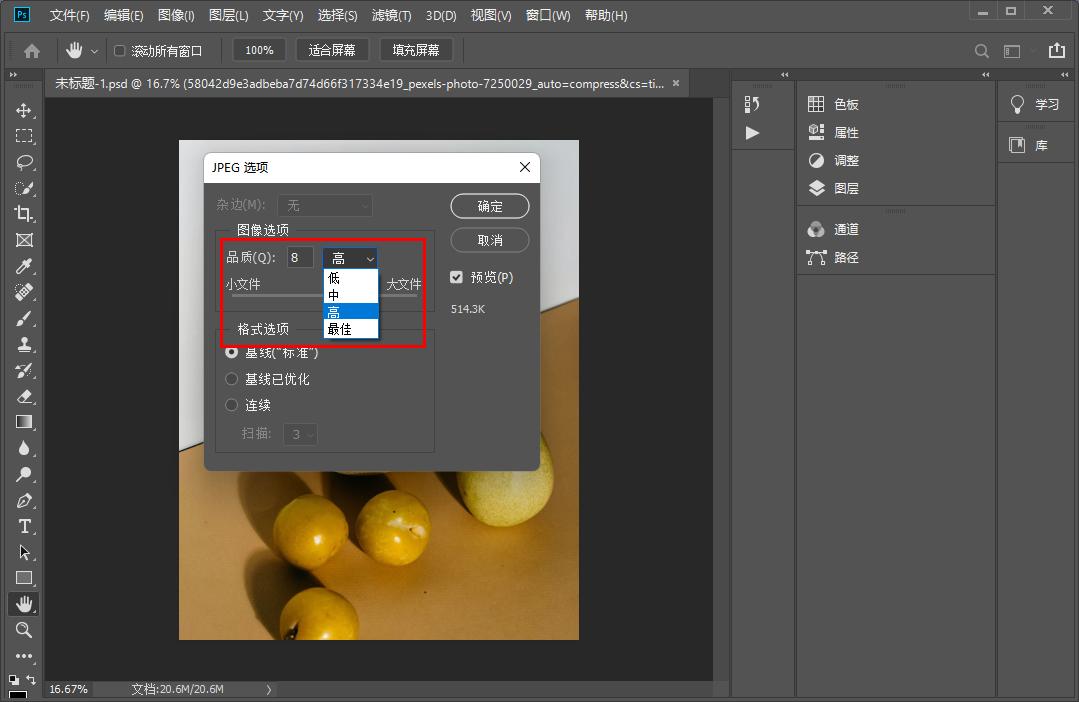This screenshot has width=1079, height=702.
Task: Select the Zoom tool
Action: (23, 630)
